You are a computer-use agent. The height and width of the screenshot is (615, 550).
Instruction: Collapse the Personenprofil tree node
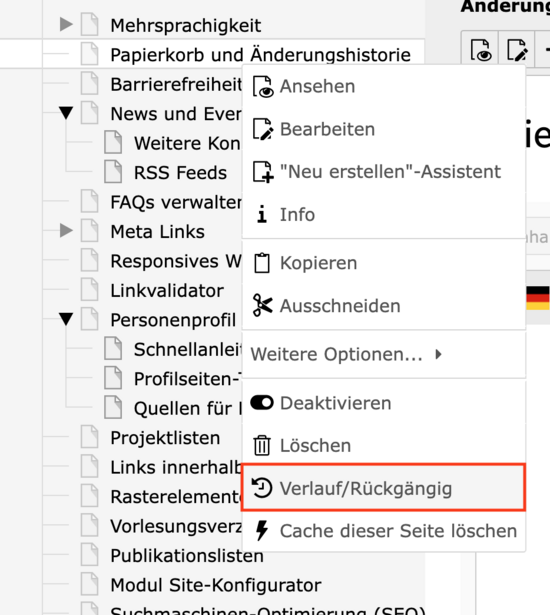click(66, 319)
